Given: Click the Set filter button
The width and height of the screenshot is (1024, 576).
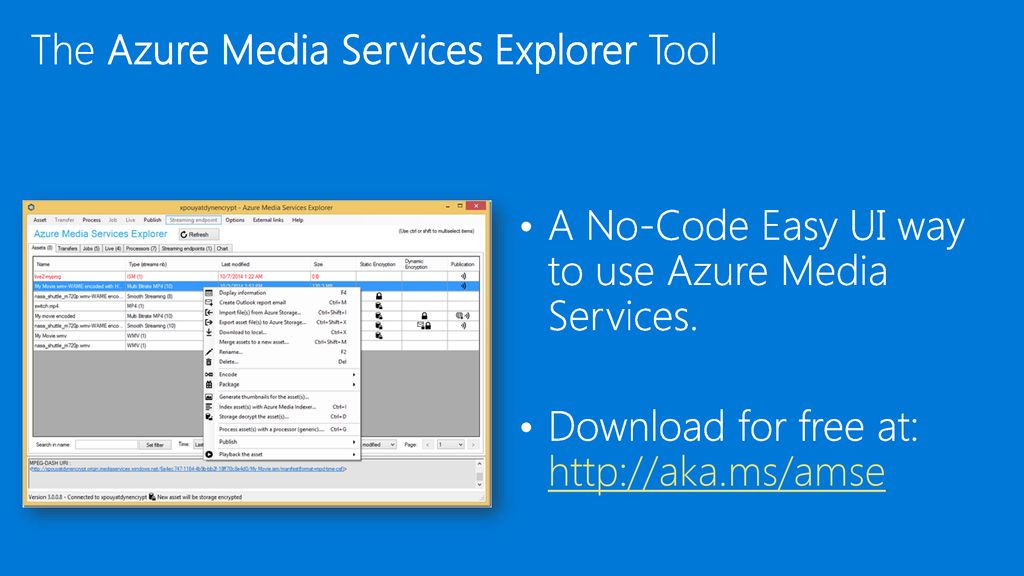Looking at the screenshot, I should (x=155, y=445).
